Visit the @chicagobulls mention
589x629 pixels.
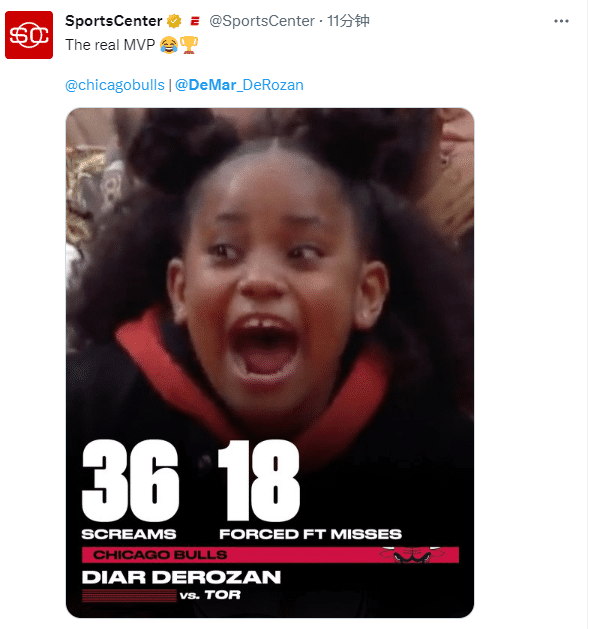tap(115, 85)
